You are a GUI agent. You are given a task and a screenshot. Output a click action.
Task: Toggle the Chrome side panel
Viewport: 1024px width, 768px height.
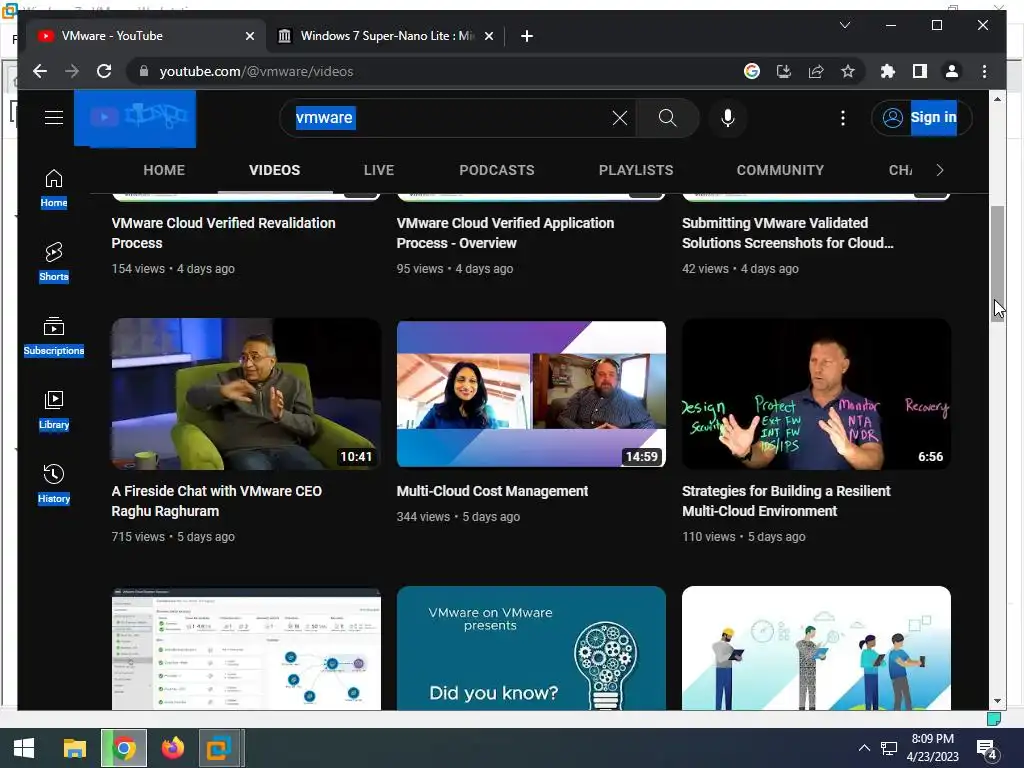coord(920,71)
